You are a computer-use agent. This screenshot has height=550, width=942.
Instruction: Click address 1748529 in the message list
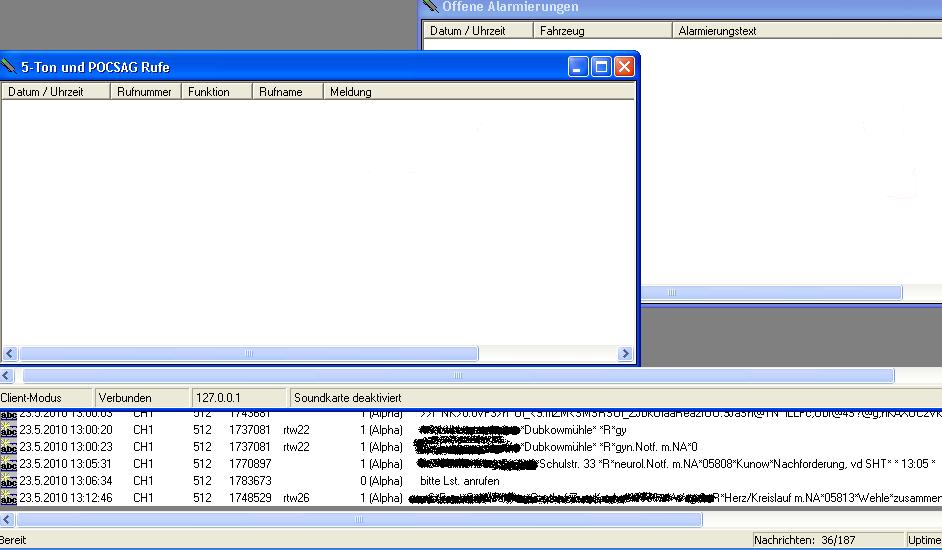pyautogui.click(x=250, y=498)
